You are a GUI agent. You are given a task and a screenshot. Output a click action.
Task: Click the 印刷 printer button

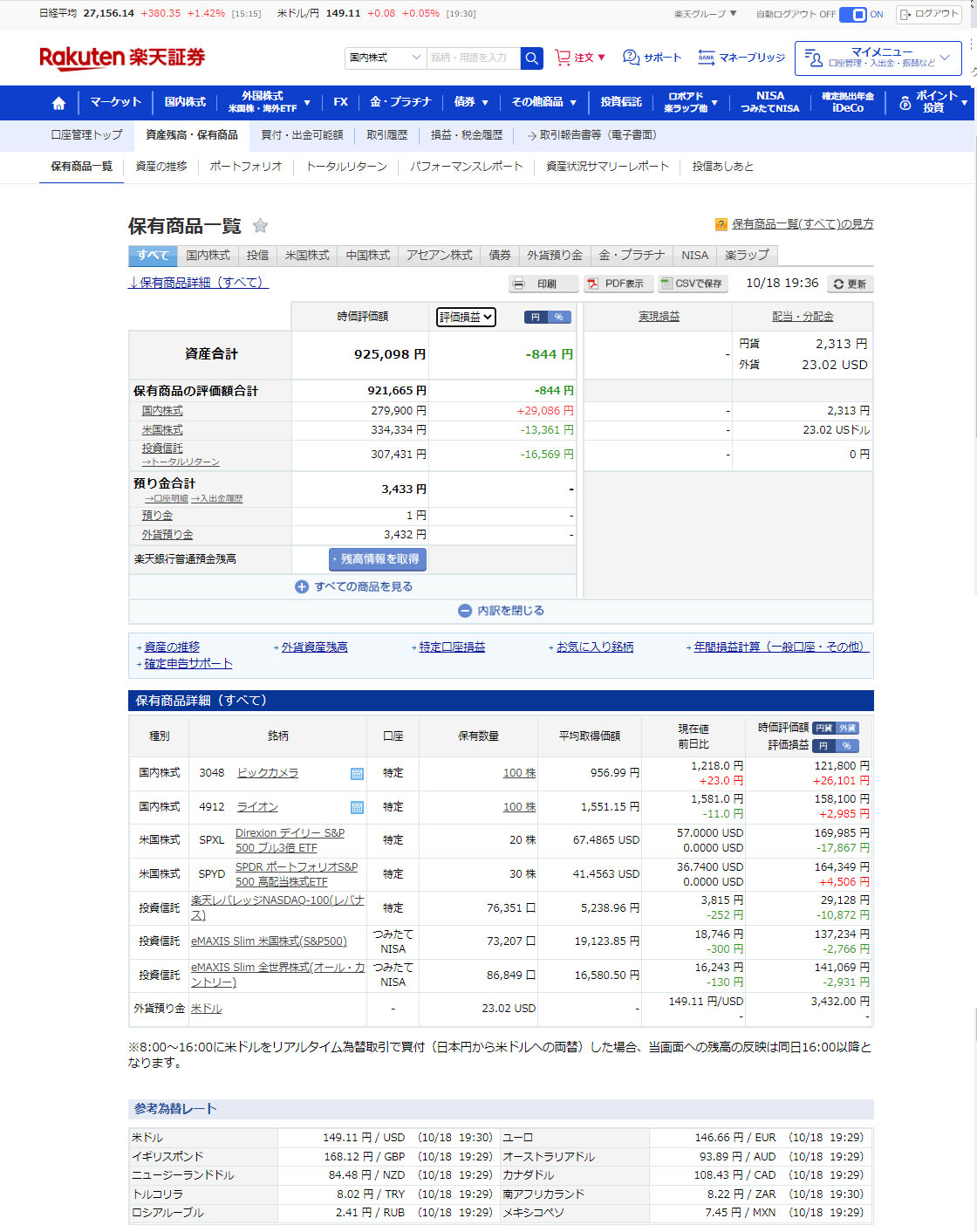(x=543, y=284)
